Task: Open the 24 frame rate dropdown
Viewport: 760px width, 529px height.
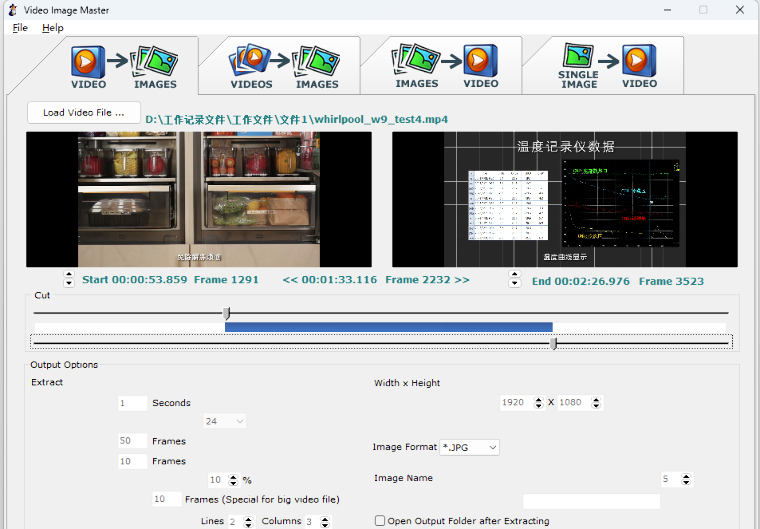Action: pyautogui.click(x=224, y=421)
